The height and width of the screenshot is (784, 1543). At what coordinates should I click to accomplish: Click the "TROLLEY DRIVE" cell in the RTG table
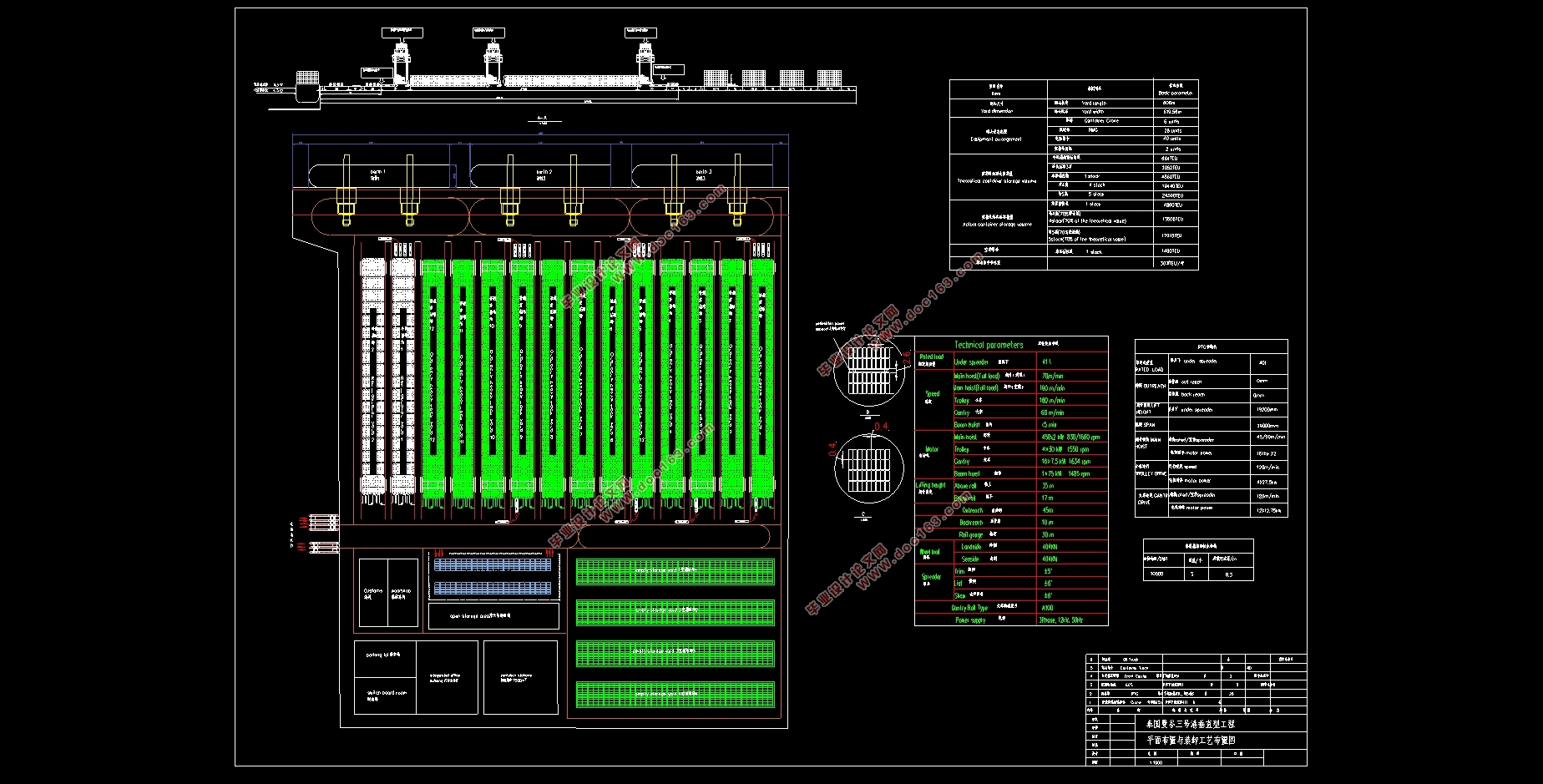(1150, 473)
